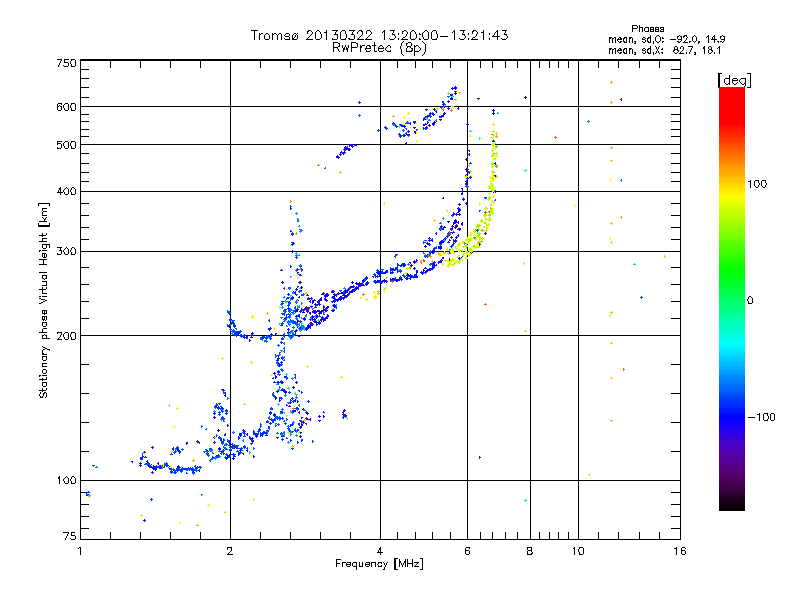The width and height of the screenshot is (800, 600).
Task: Click the "500" height axis tick label
Action: [66, 145]
